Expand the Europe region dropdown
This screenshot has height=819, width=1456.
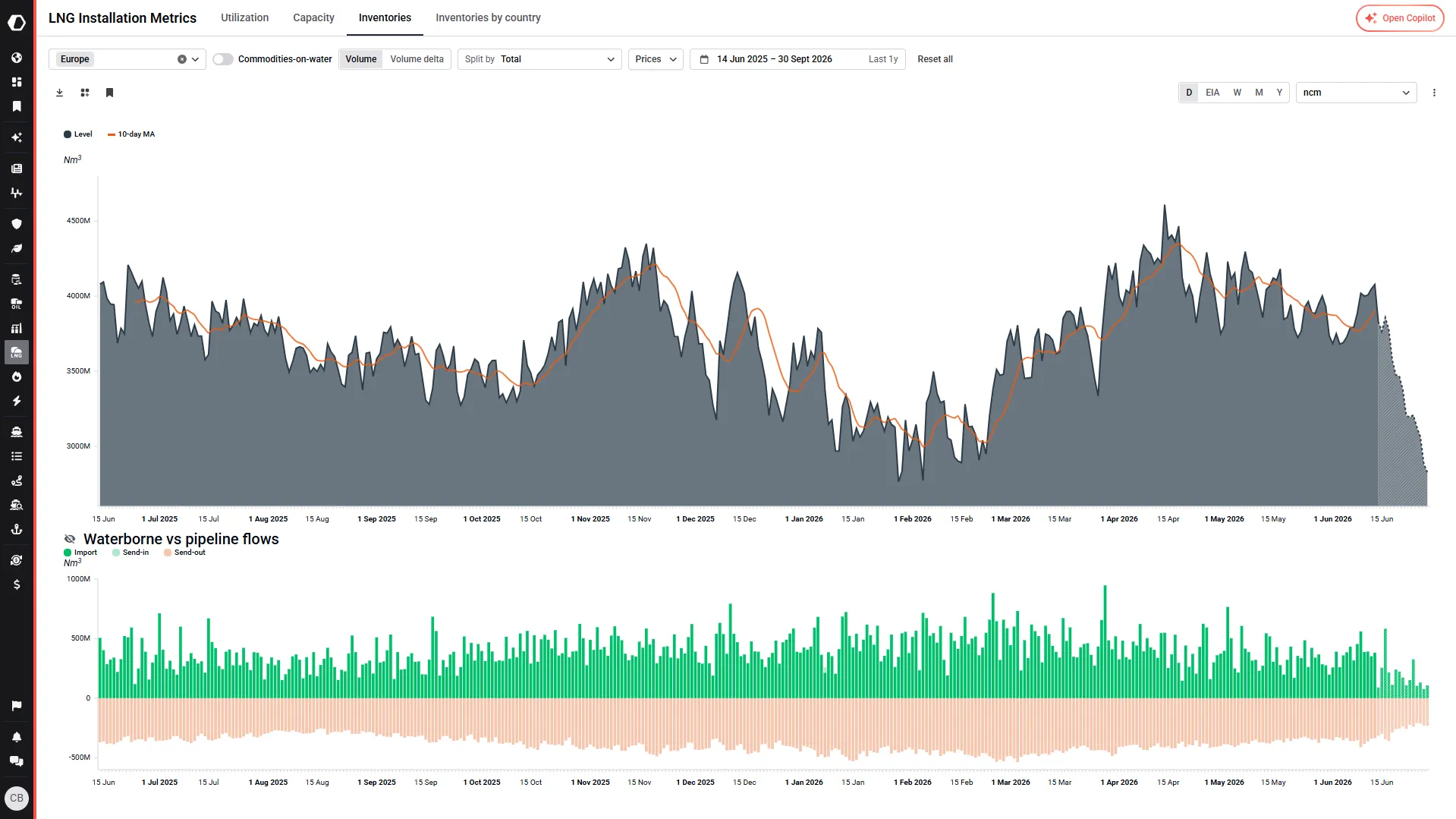[x=195, y=59]
